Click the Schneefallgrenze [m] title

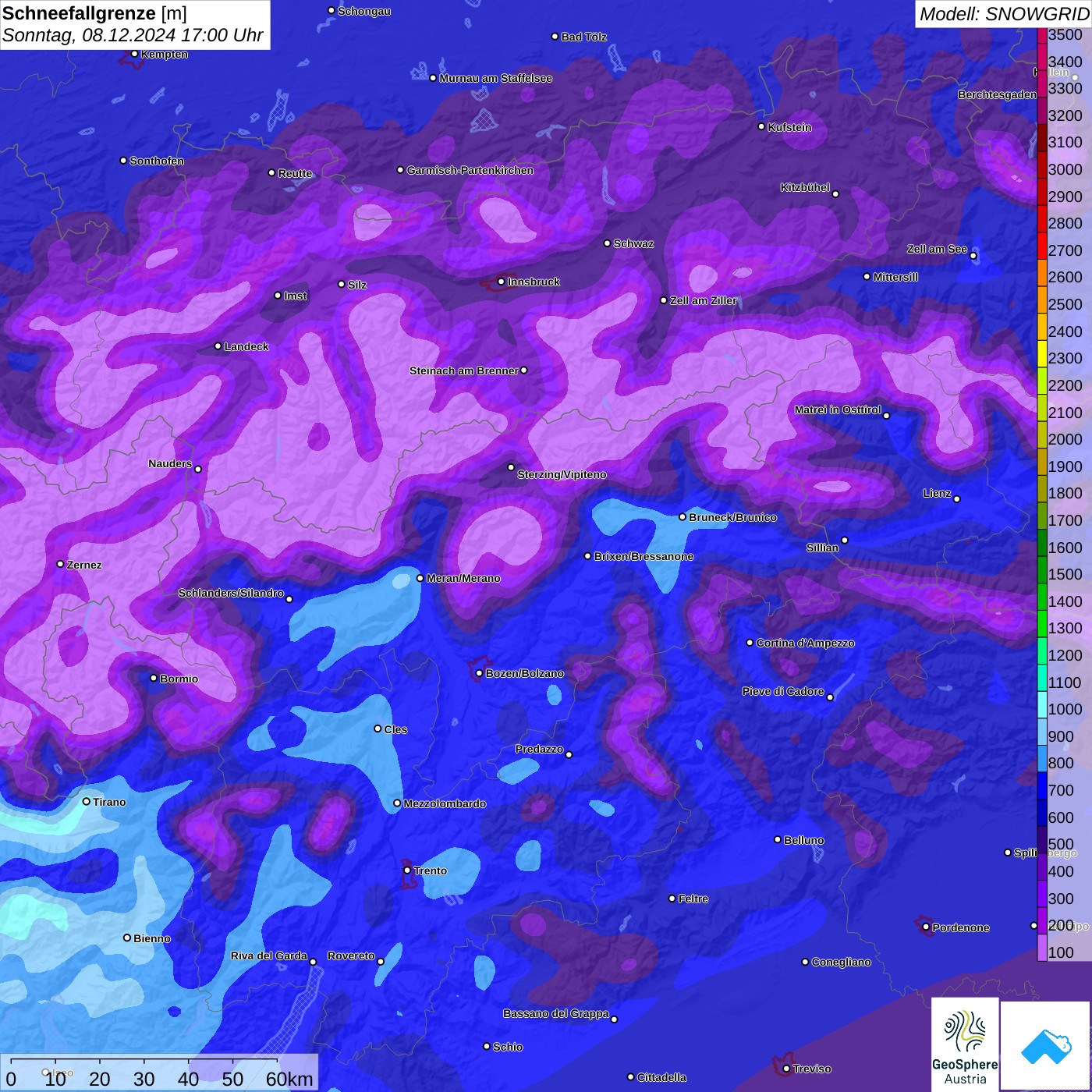click(x=94, y=14)
